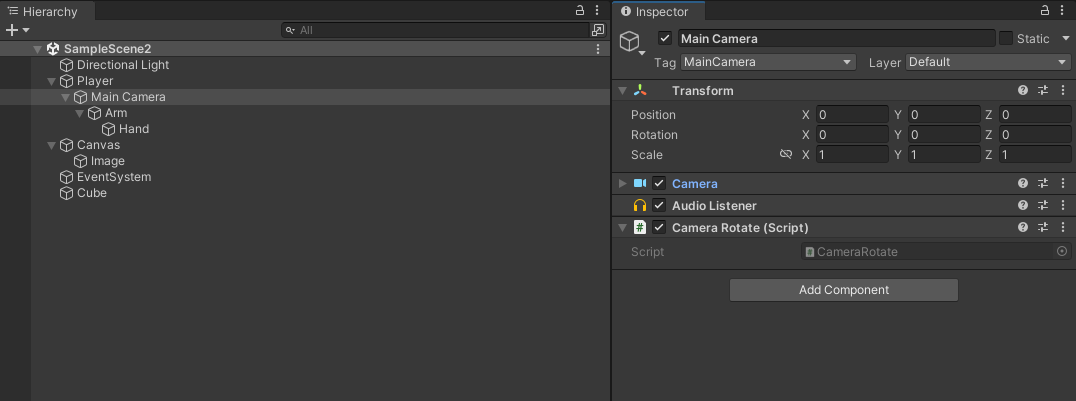Screen dimensions: 1076x401
Task: Open Camera Rotate script help reference
Action: pos(1023,227)
